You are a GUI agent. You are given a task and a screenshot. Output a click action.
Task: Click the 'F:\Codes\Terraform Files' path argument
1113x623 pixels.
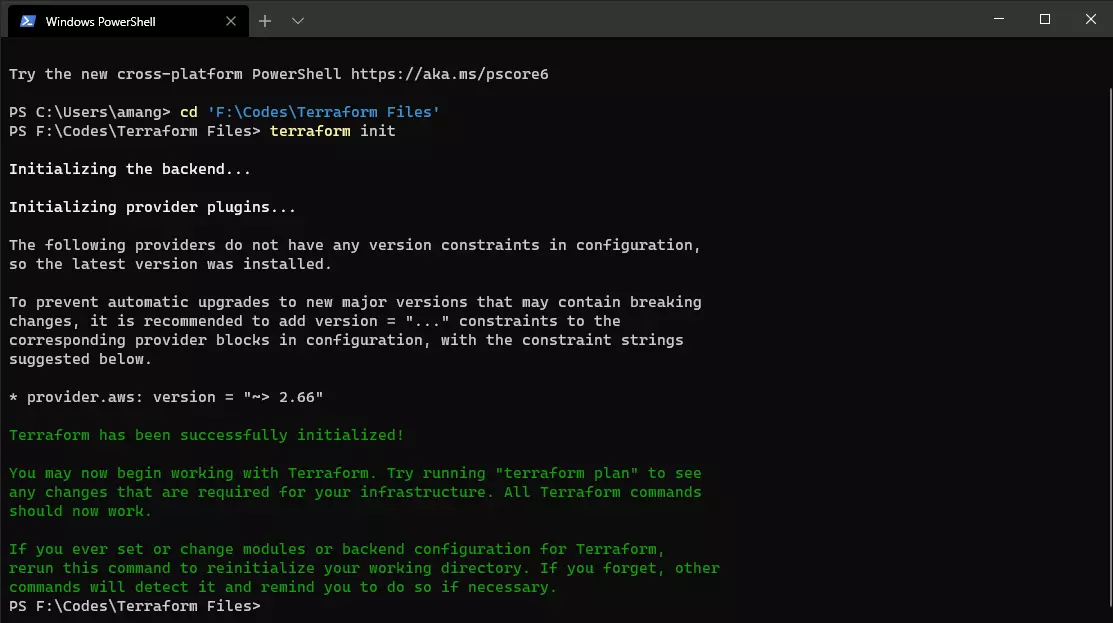[324, 112]
